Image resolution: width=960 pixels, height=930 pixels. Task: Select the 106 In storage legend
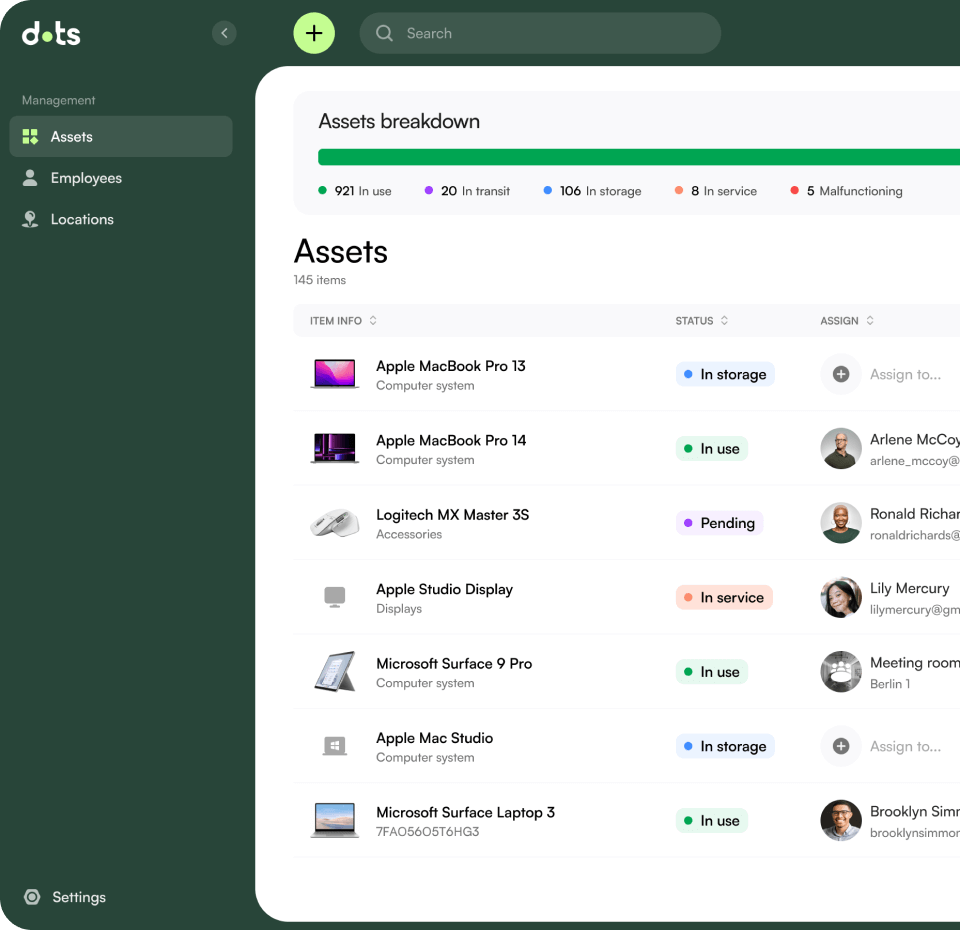593,191
